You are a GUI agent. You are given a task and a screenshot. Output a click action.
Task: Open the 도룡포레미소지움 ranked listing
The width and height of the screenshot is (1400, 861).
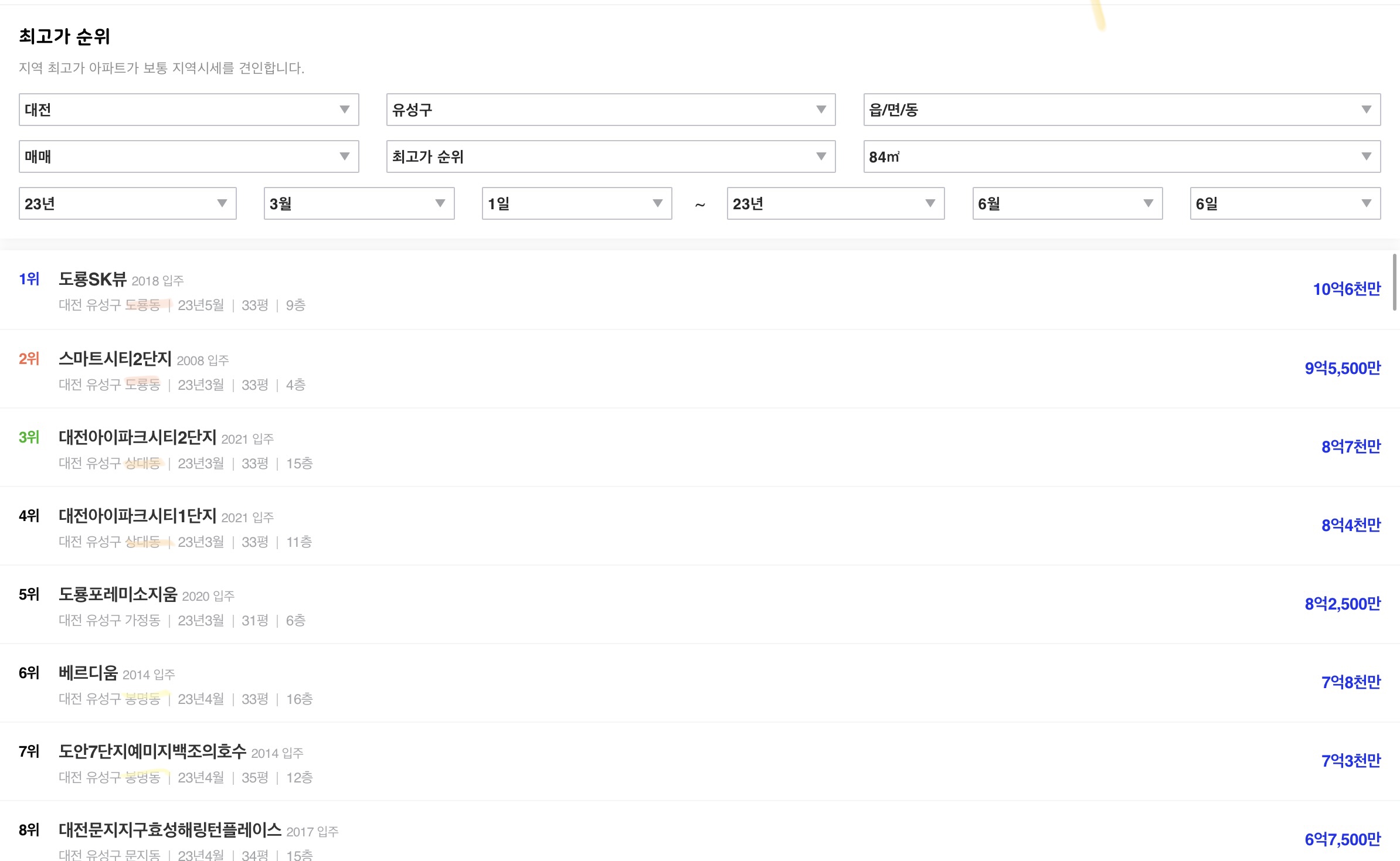click(x=118, y=594)
